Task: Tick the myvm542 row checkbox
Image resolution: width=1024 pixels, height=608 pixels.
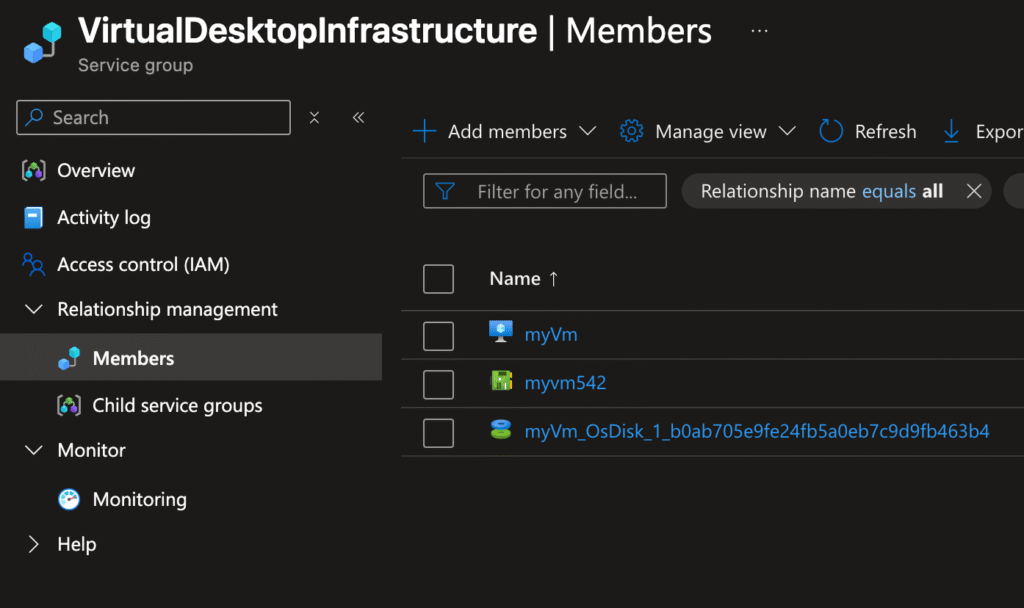Action: pyautogui.click(x=438, y=384)
